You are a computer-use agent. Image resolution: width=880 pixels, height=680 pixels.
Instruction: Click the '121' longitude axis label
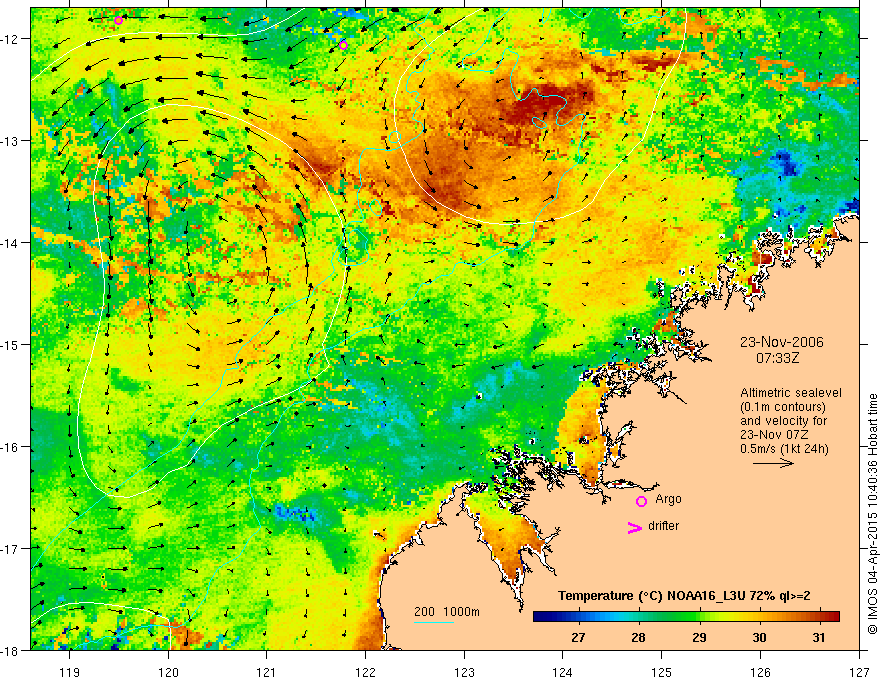point(267,672)
